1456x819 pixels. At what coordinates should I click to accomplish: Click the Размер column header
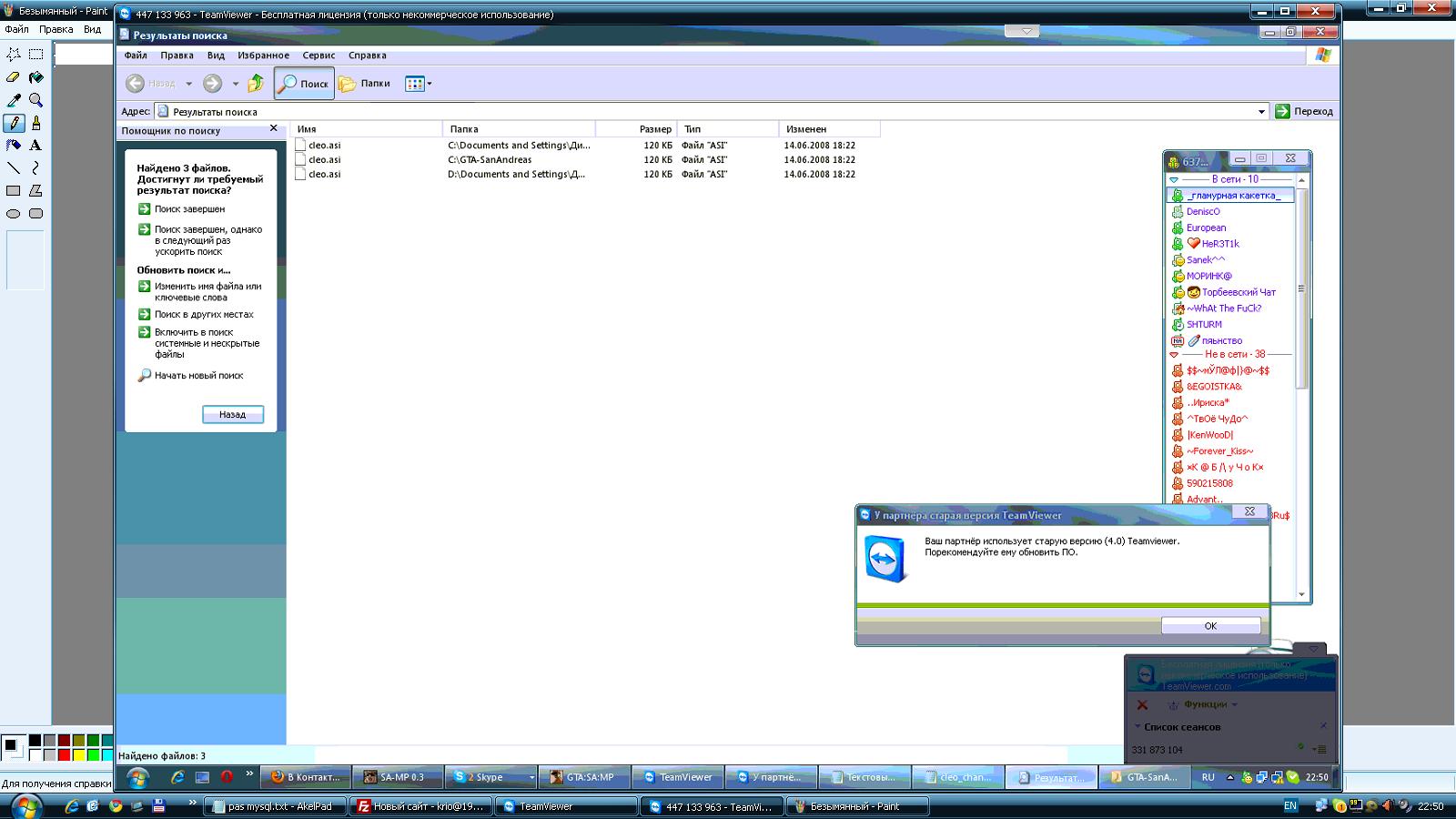pos(636,129)
